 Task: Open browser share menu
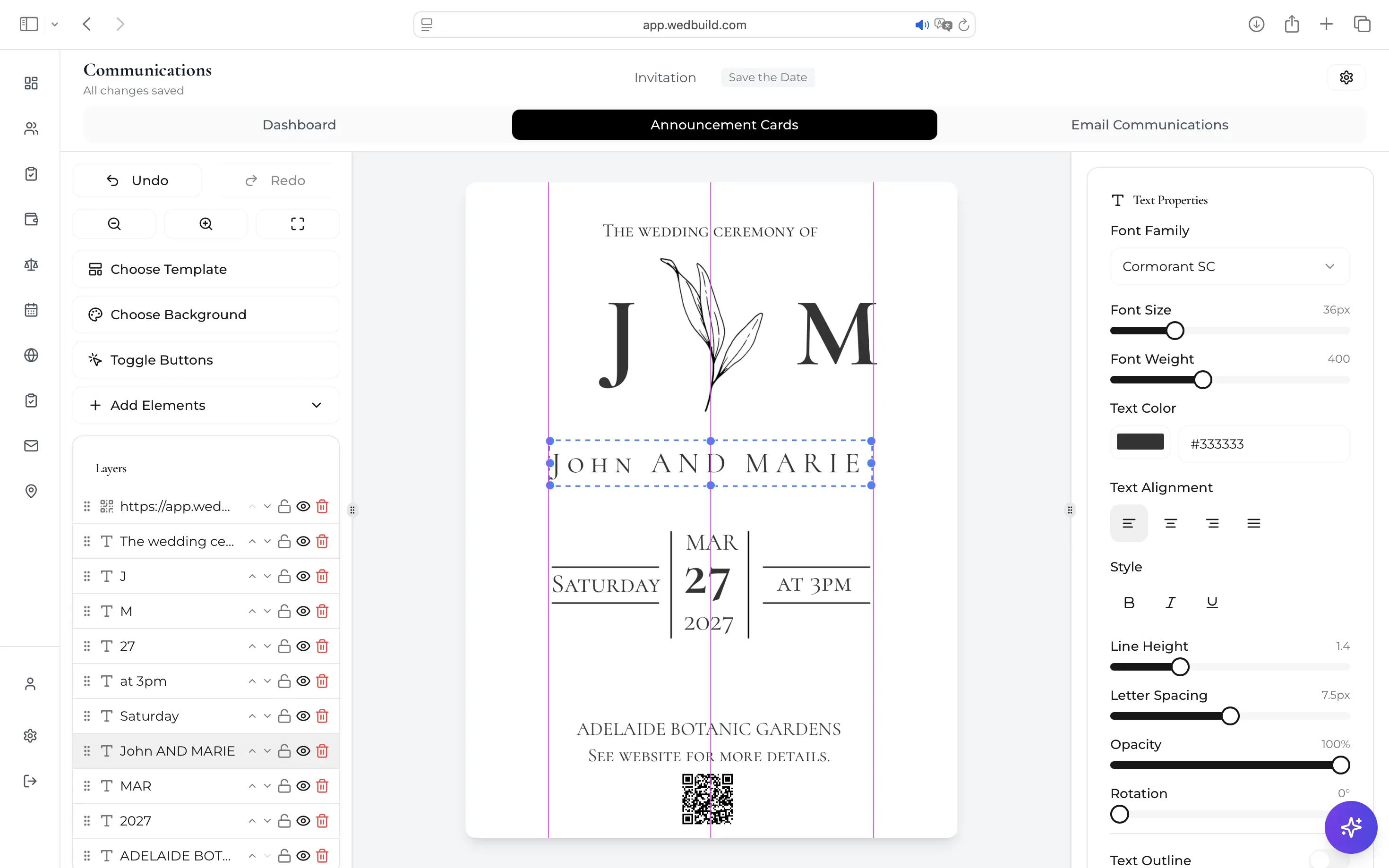click(x=1291, y=24)
